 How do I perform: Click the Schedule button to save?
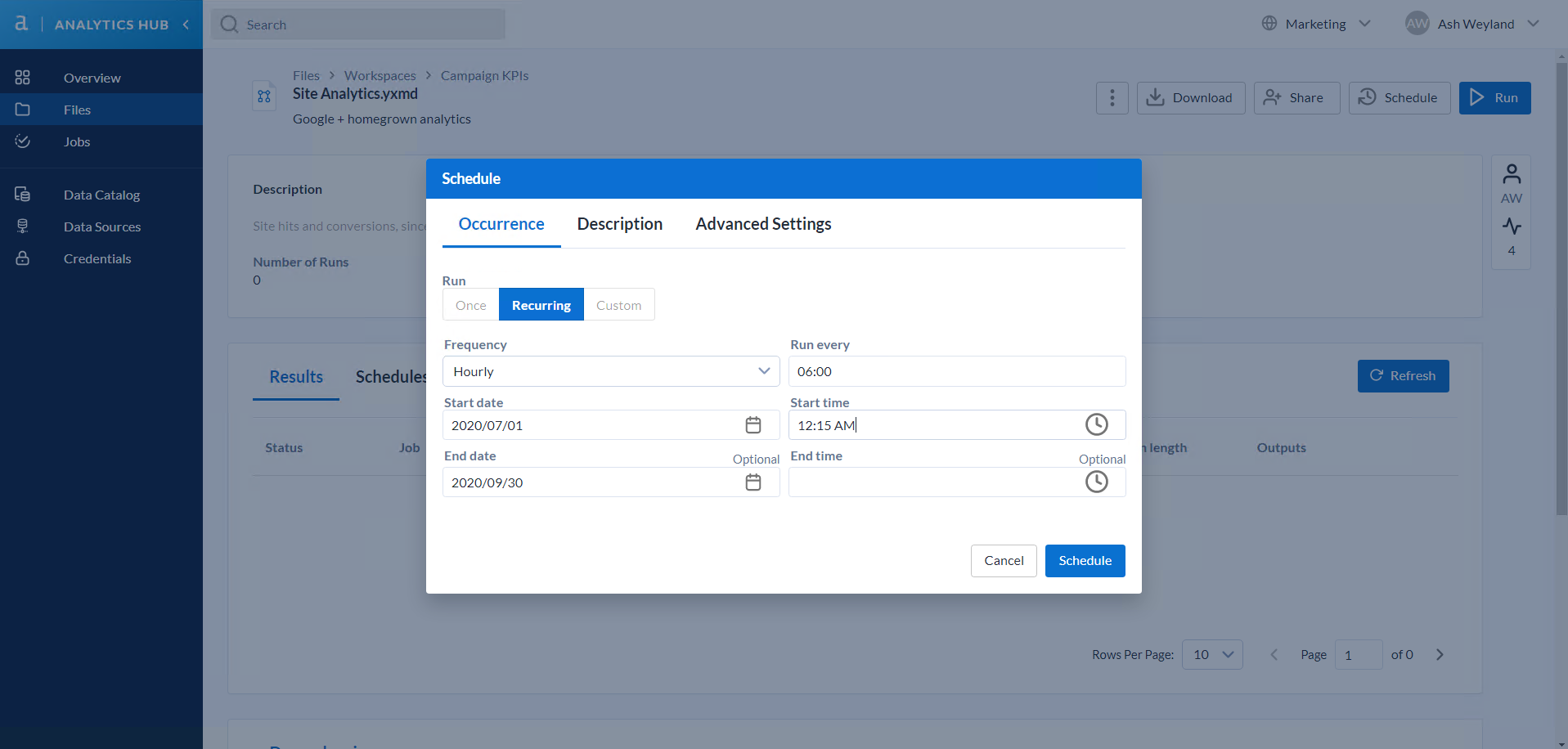click(1085, 560)
